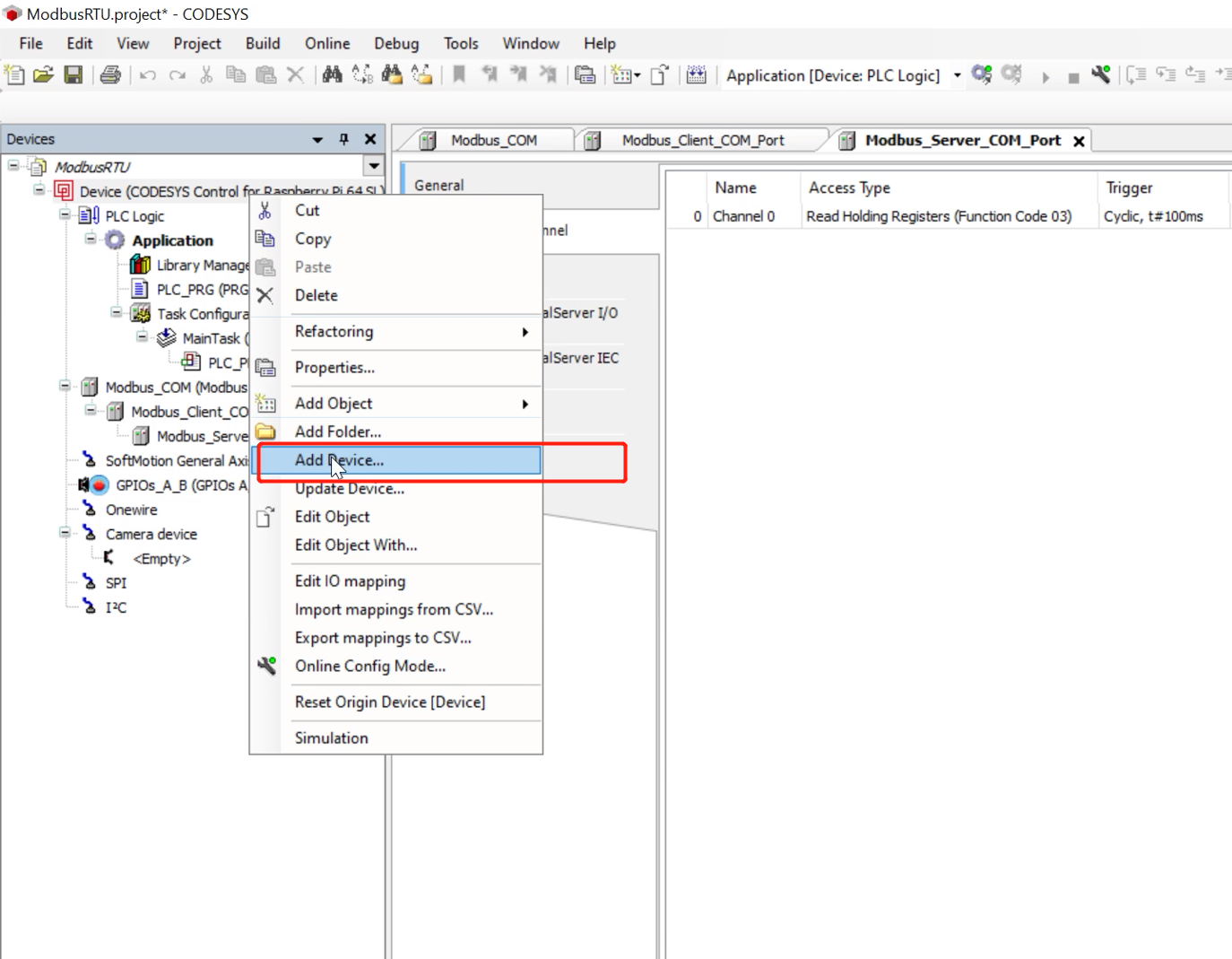Image resolution: width=1232 pixels, height=959 pixels.
Task: Click the Logout gear icon
Action: coord(1012,75)
